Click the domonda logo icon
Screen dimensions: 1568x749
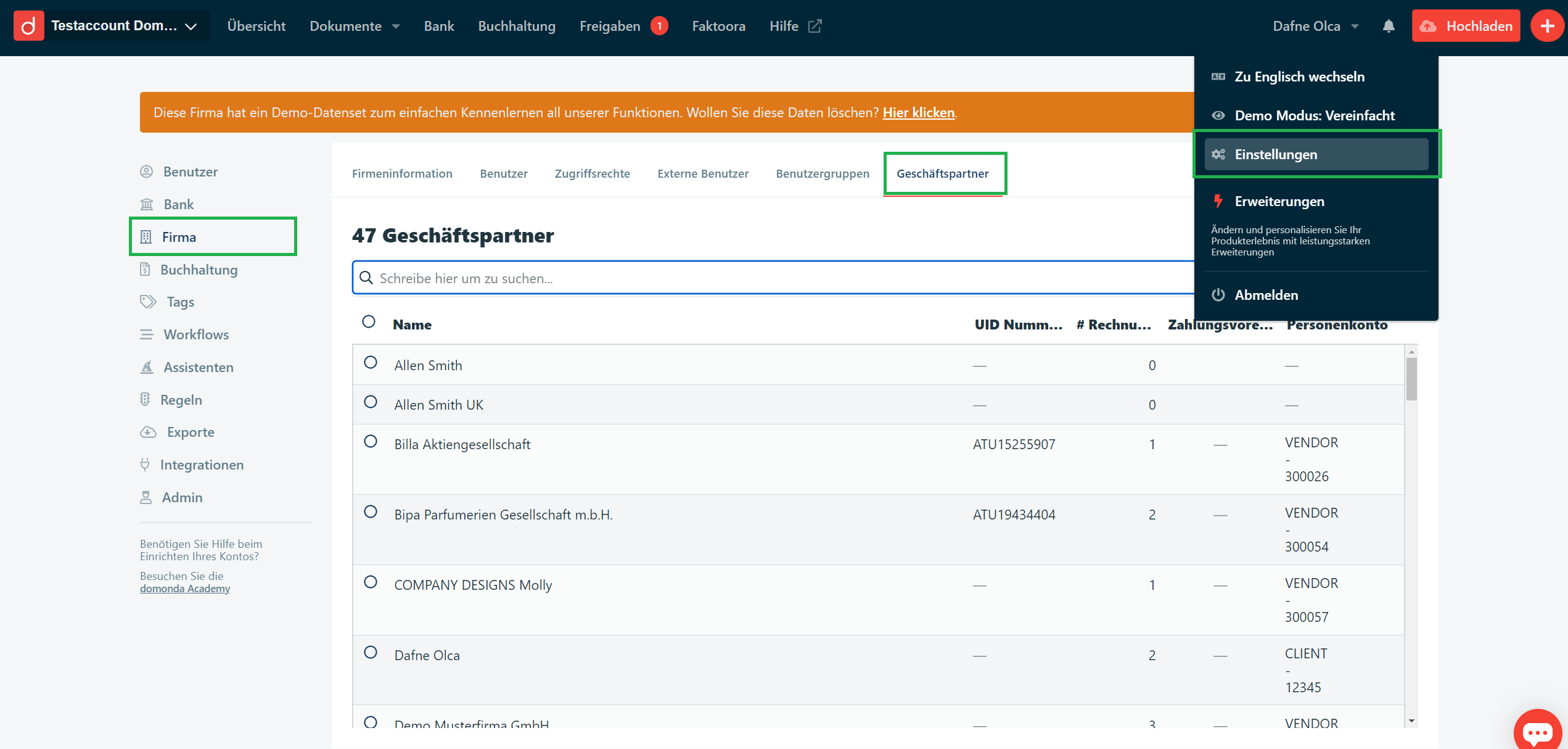tap(28, 26)
